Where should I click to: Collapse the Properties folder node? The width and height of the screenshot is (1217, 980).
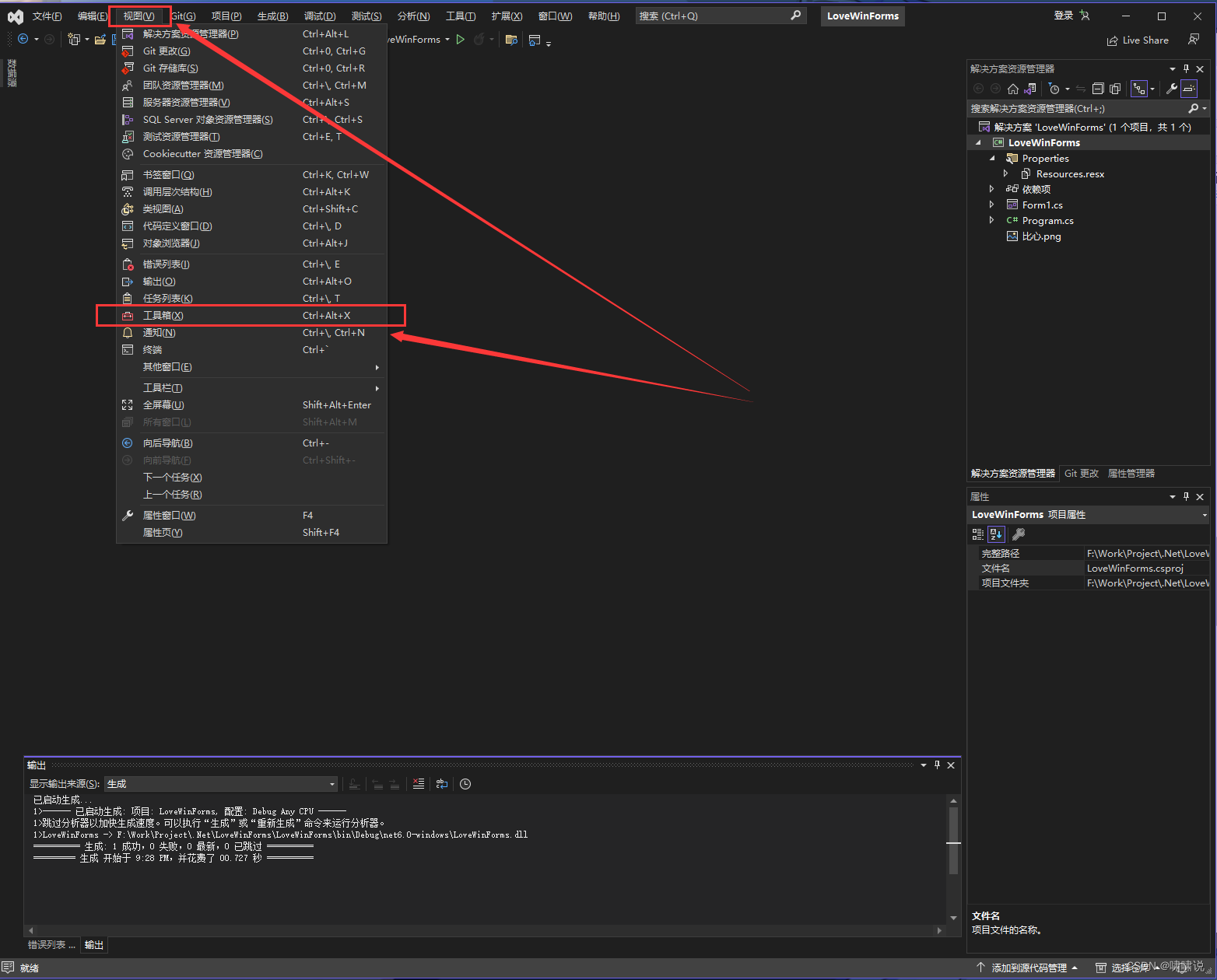tap(992, 159)
